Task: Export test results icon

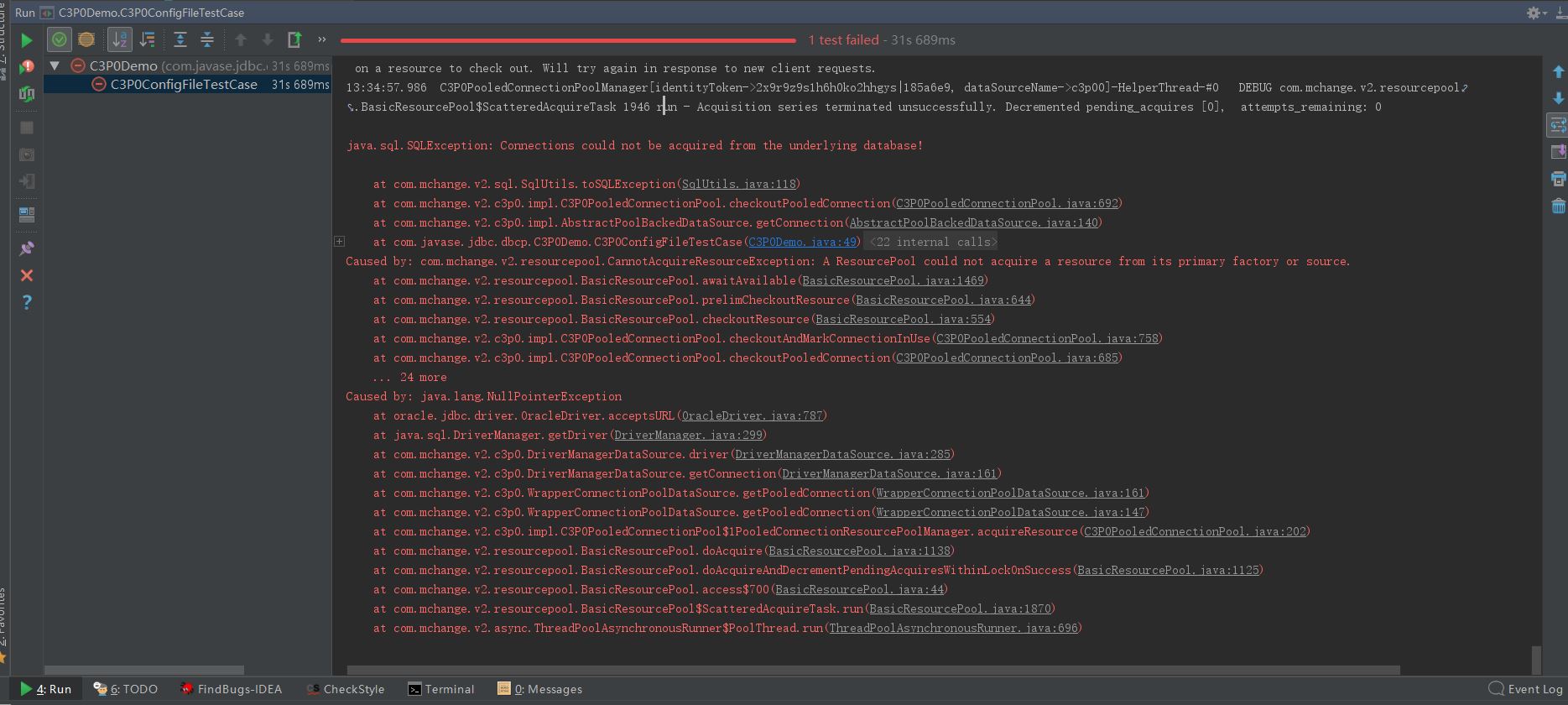Action: pyautogui.click(x=294, y=39)
